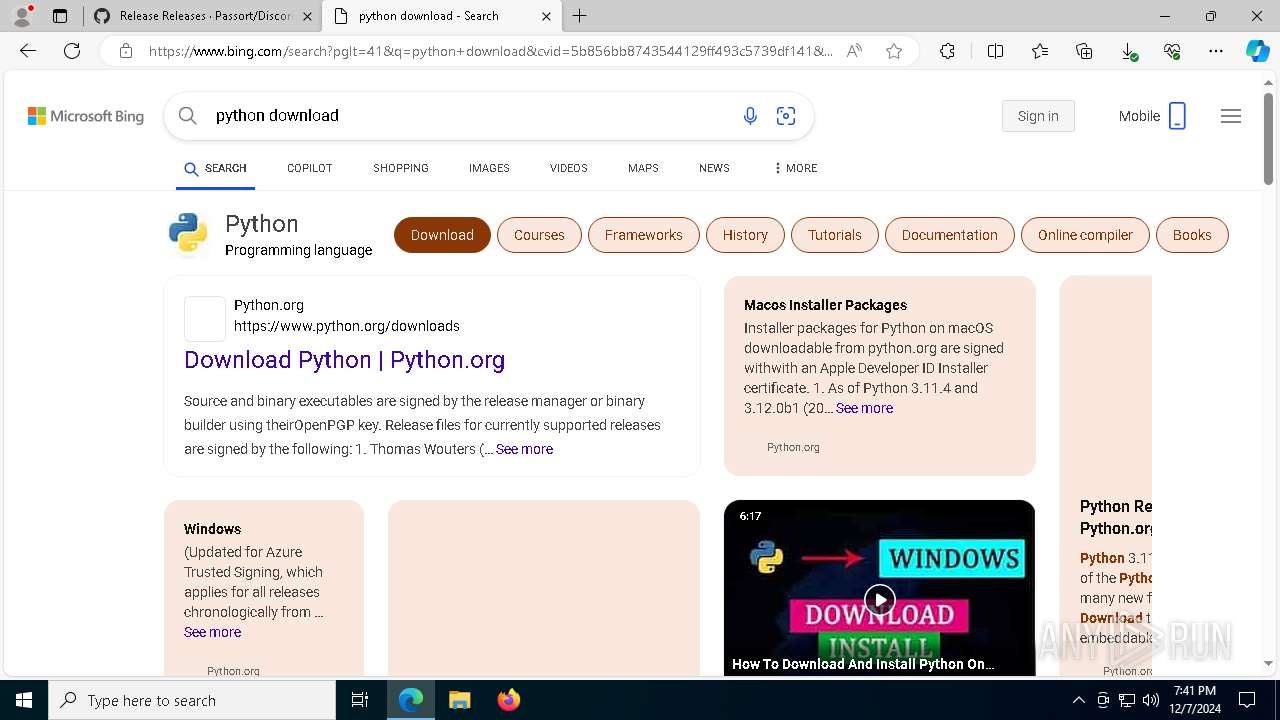The width and height of the screenshot is (1280, 720).
Task: Toggle Split screen icon
Action: coord(995,51)
